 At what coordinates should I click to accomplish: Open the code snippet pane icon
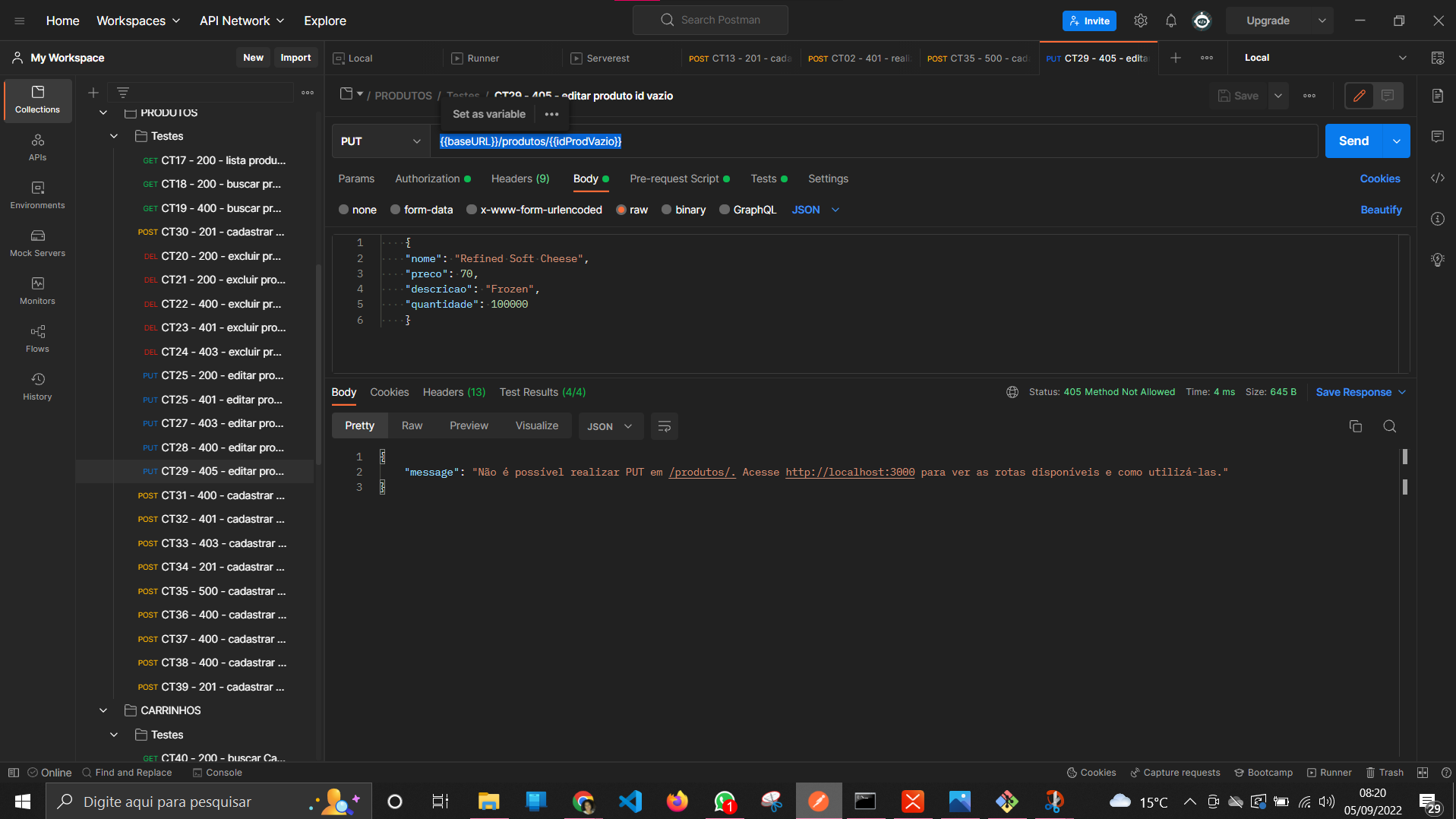1437,178
